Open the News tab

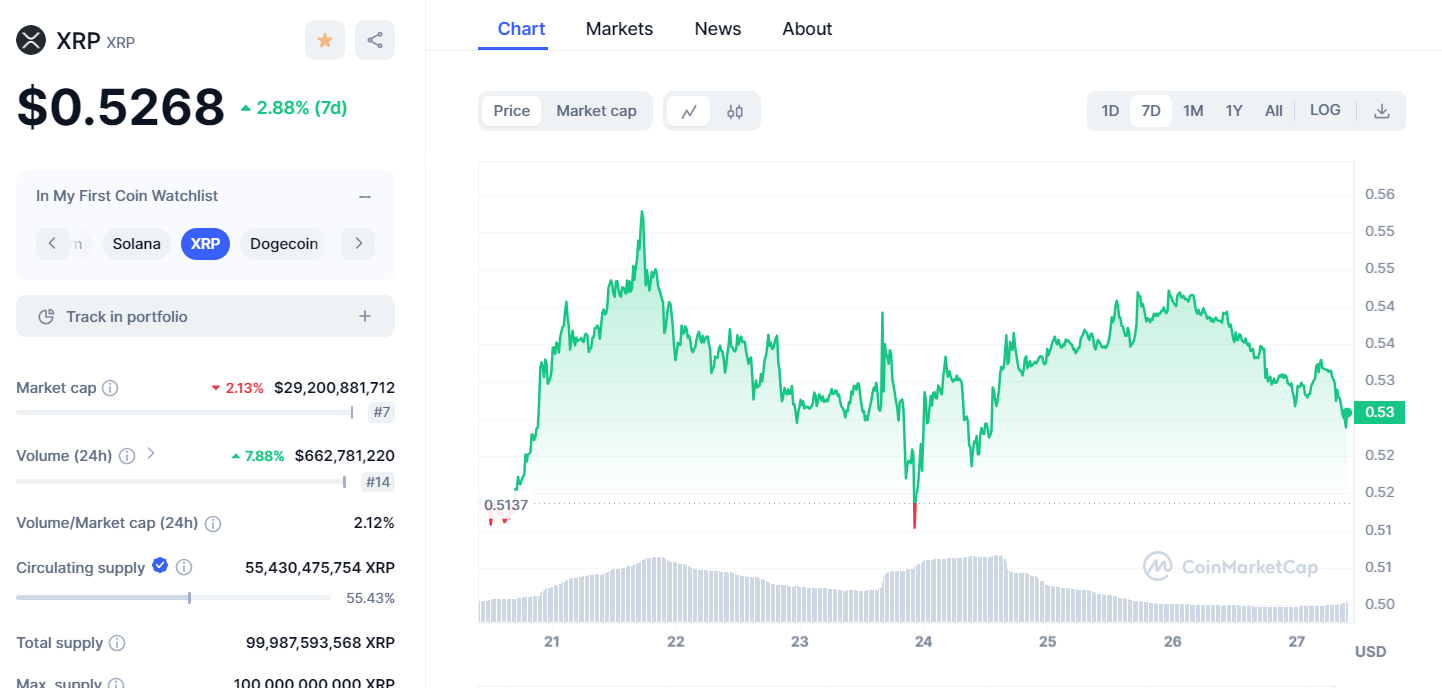tap(718, 29)
